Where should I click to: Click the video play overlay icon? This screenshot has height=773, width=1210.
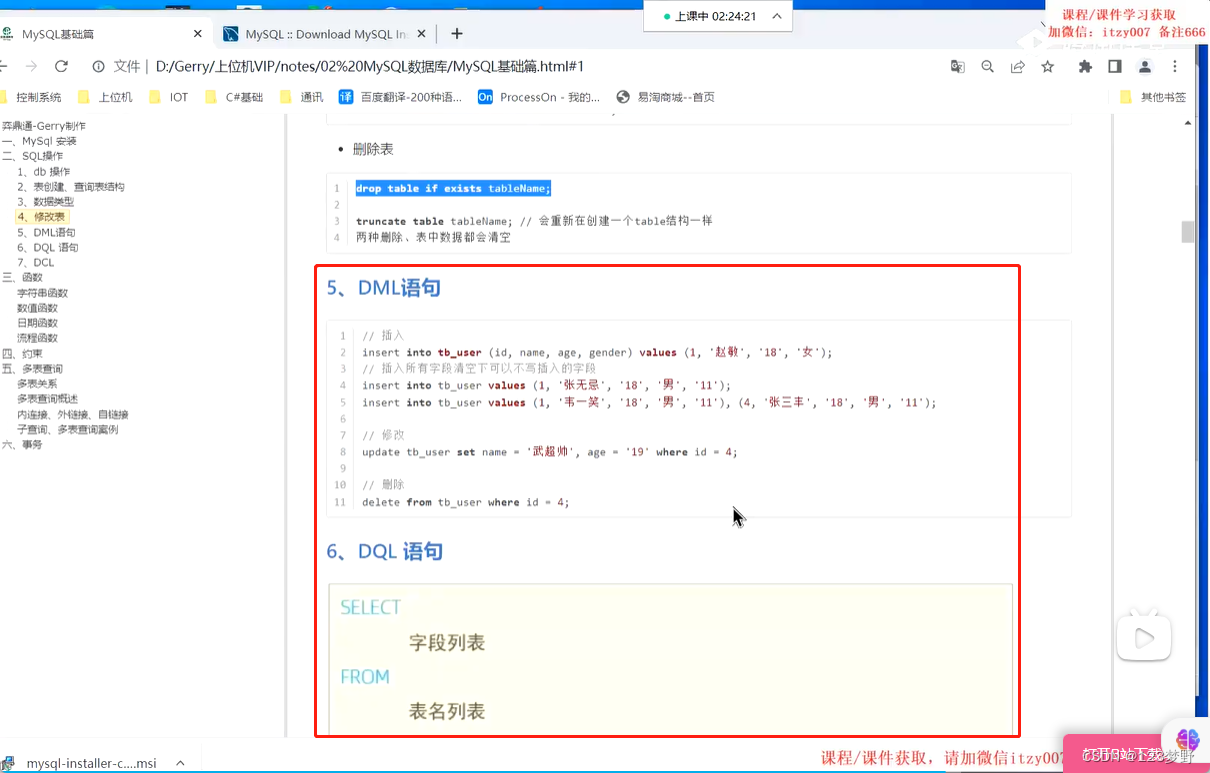[x=1144, y=635]
